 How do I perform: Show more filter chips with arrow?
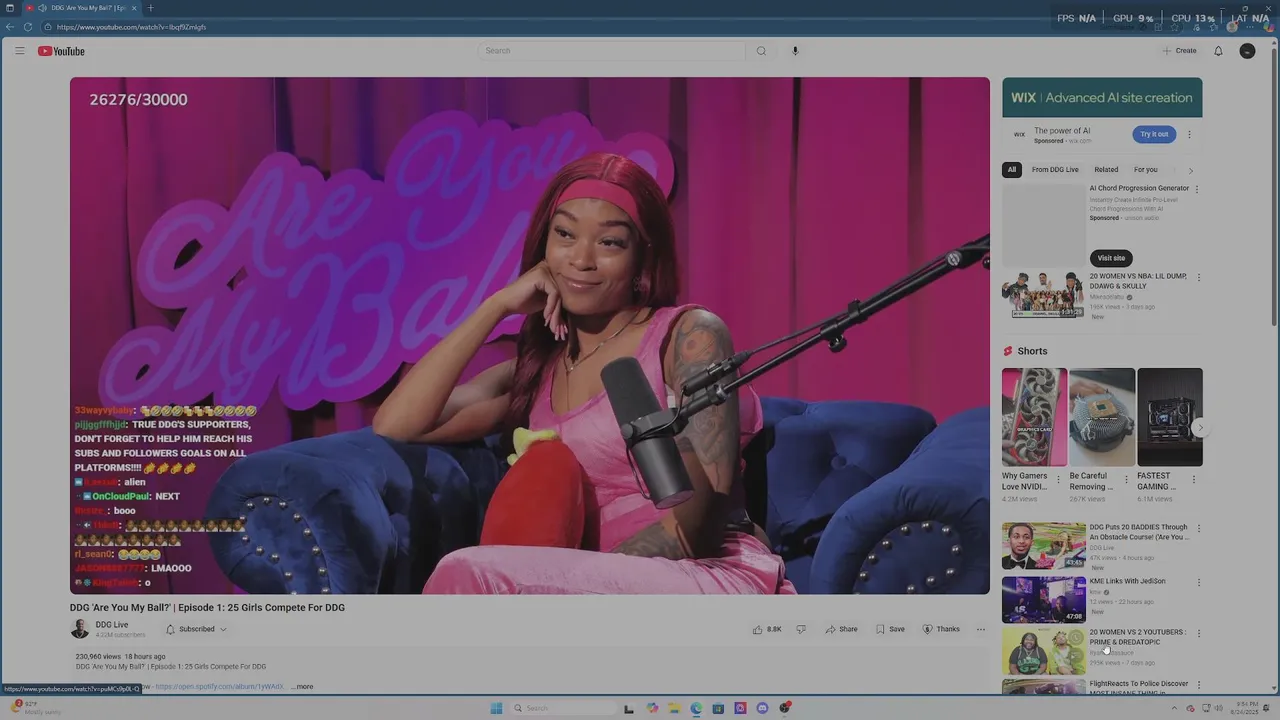click(1190, 170)
